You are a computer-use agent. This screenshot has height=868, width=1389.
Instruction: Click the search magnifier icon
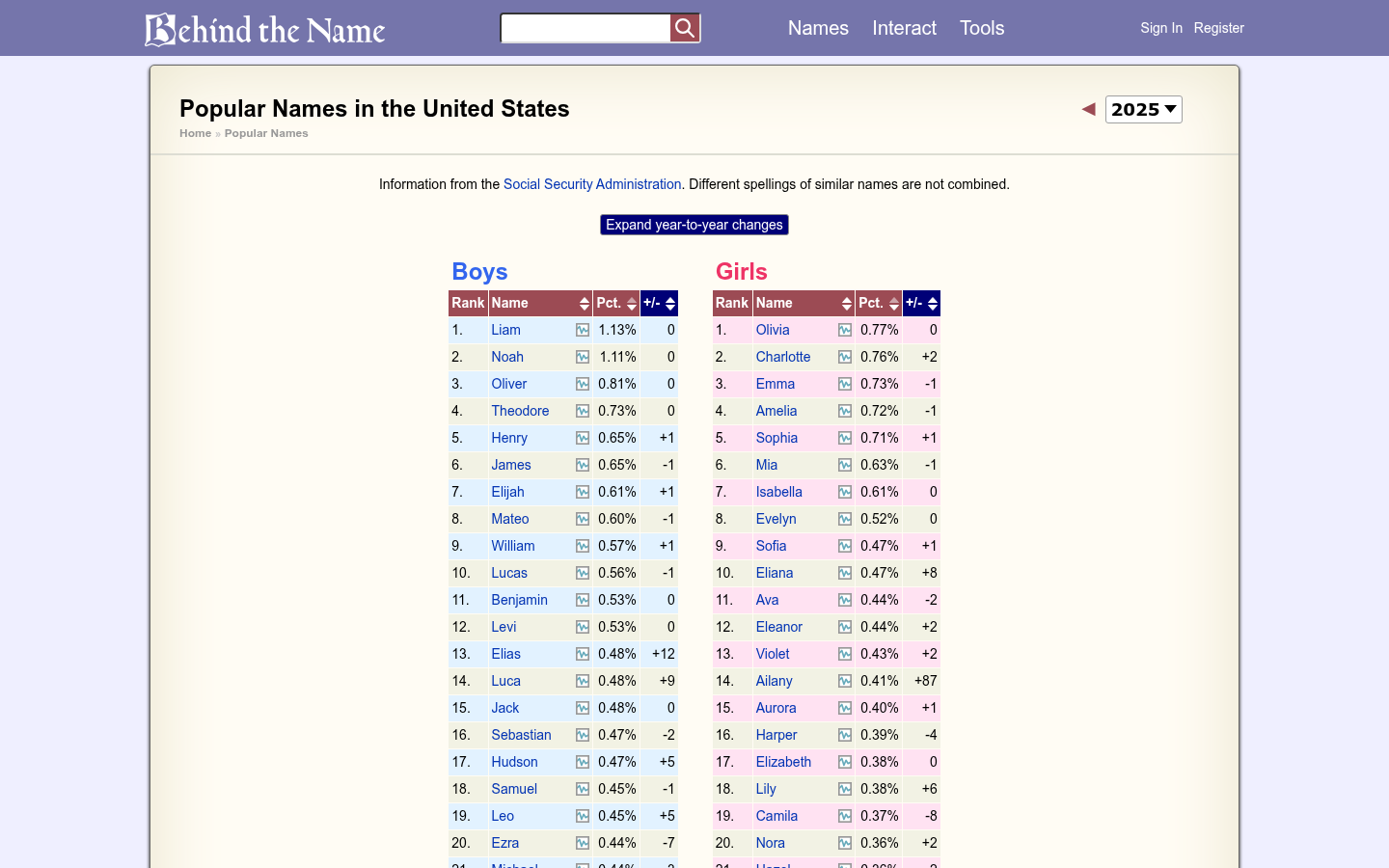point(685,28)
